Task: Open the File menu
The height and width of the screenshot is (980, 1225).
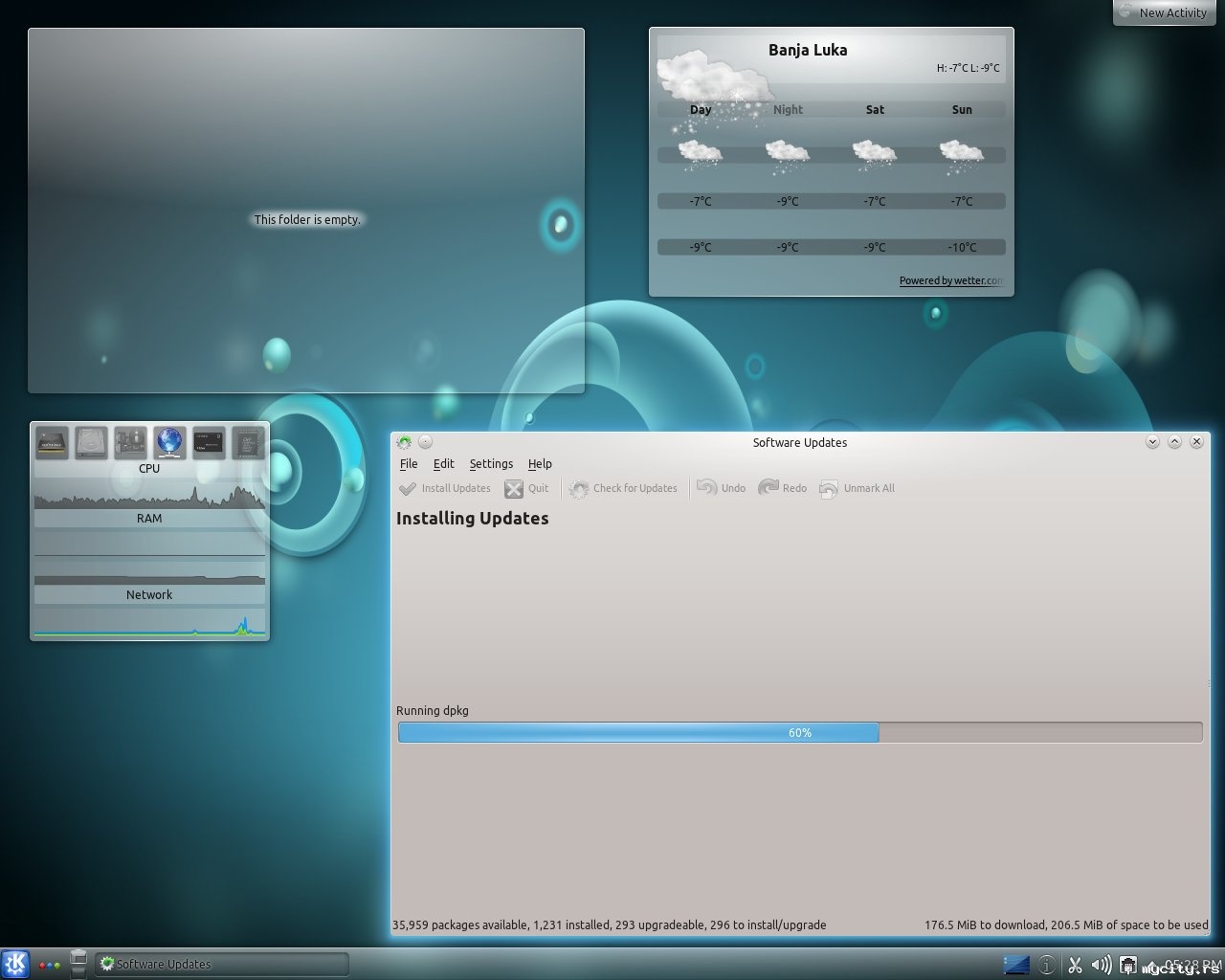Action: pos(409,464)
